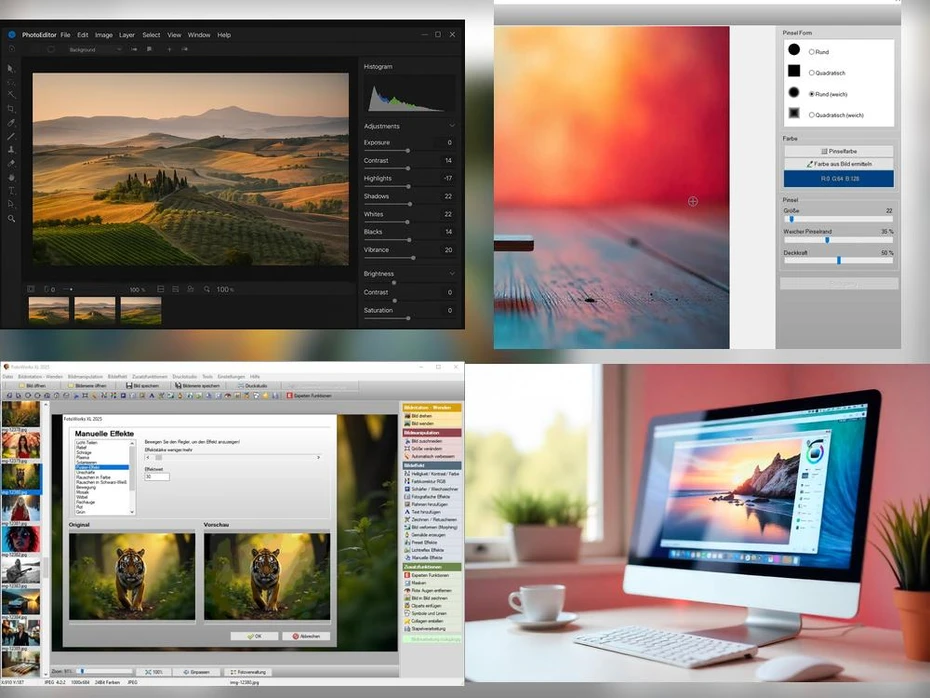
Task: Open the Background layer dropdown
Action: [x=96, y=49]
